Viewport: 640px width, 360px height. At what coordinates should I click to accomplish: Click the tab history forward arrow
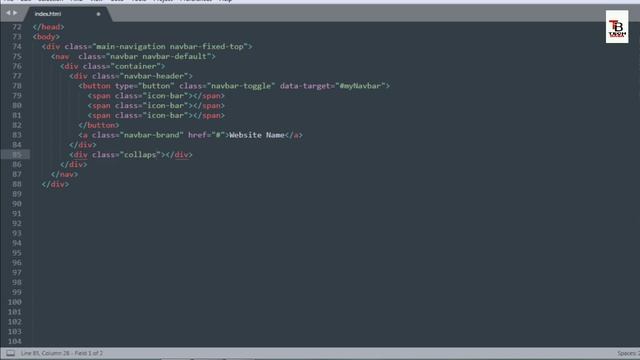tap(15, 13)
